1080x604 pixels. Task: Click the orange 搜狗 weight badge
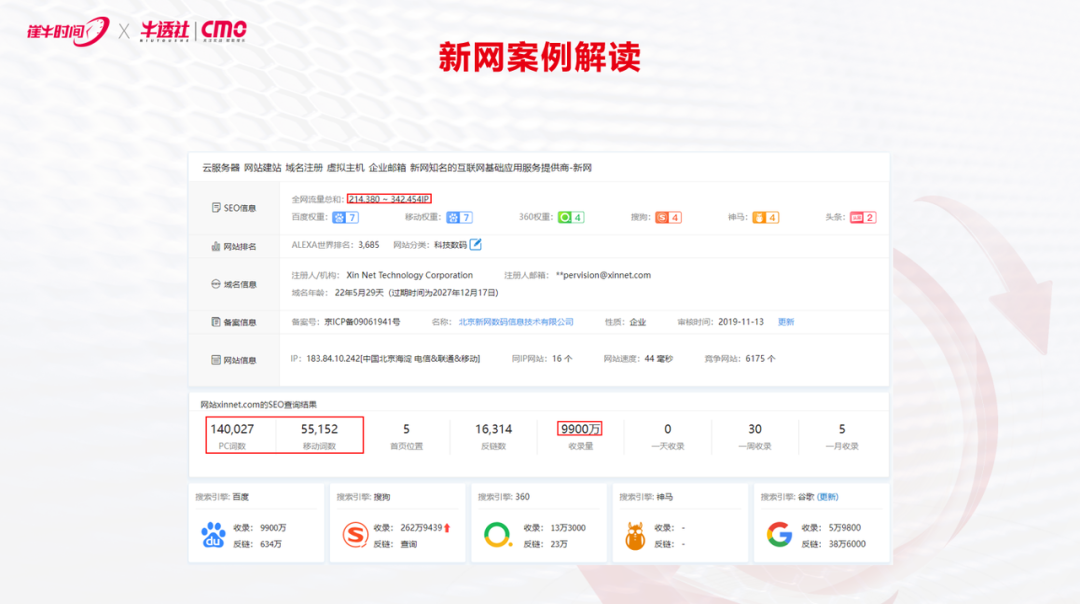coord(668,218)
